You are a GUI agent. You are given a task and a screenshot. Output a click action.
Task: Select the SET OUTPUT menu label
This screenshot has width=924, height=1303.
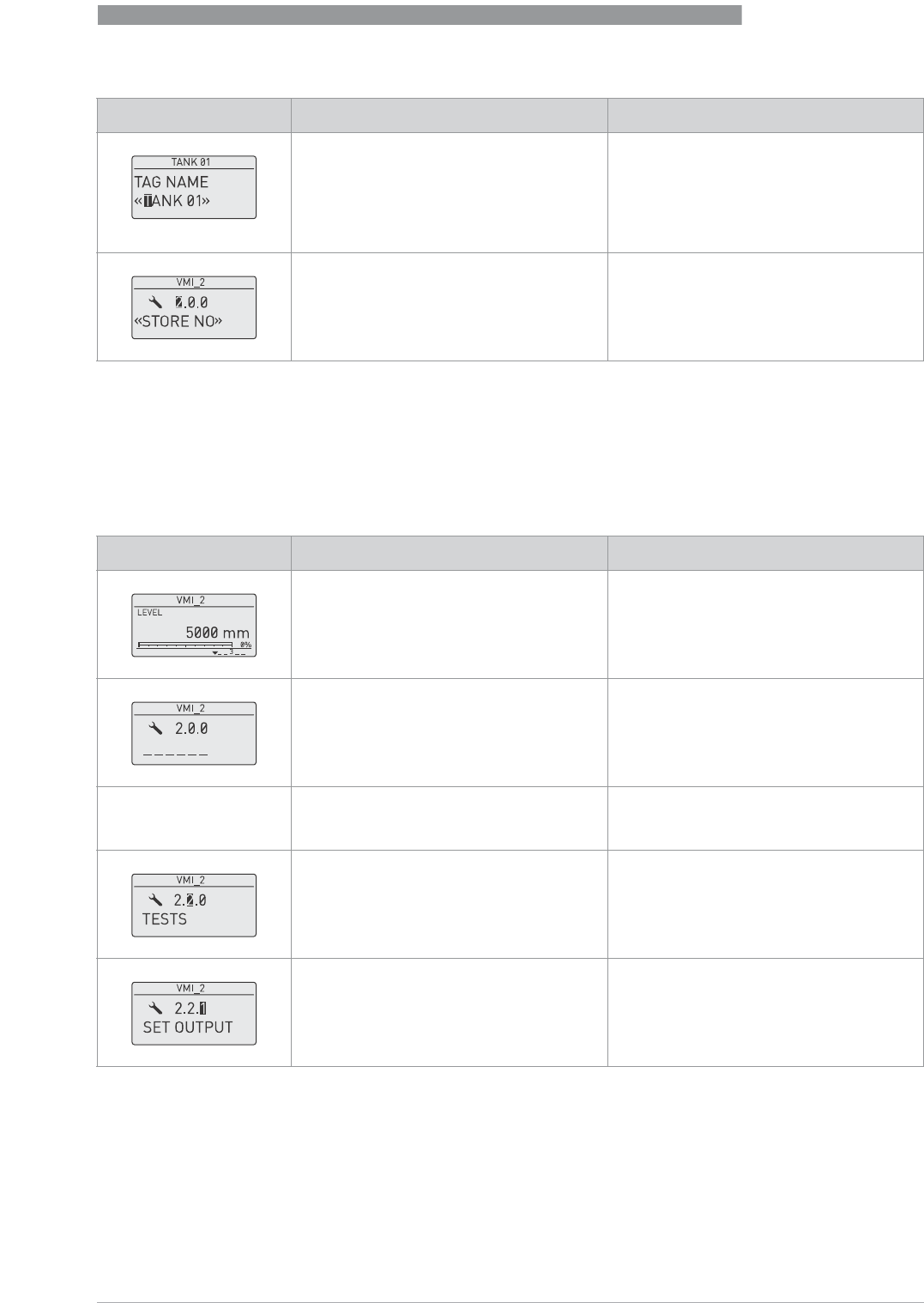coord(188,1027)
